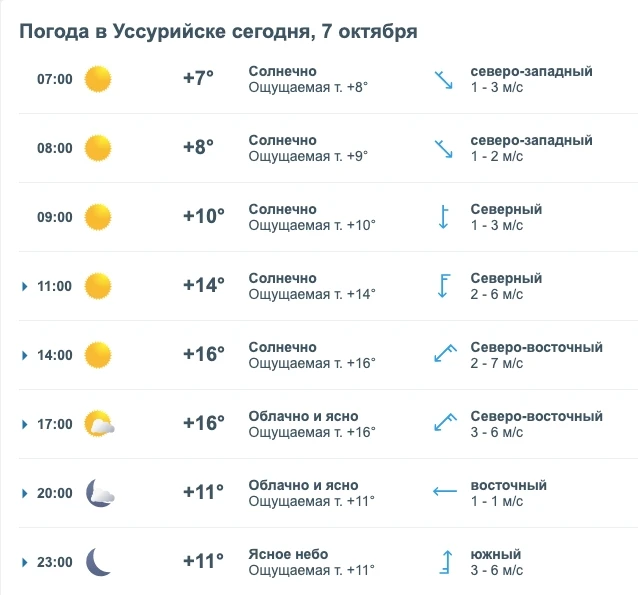Expand the 23:00 disclosure triangle

point(24,562)
